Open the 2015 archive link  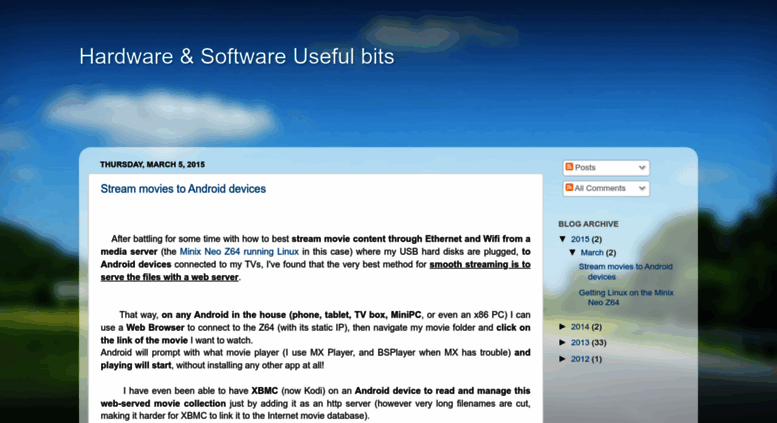coord(580,239)
